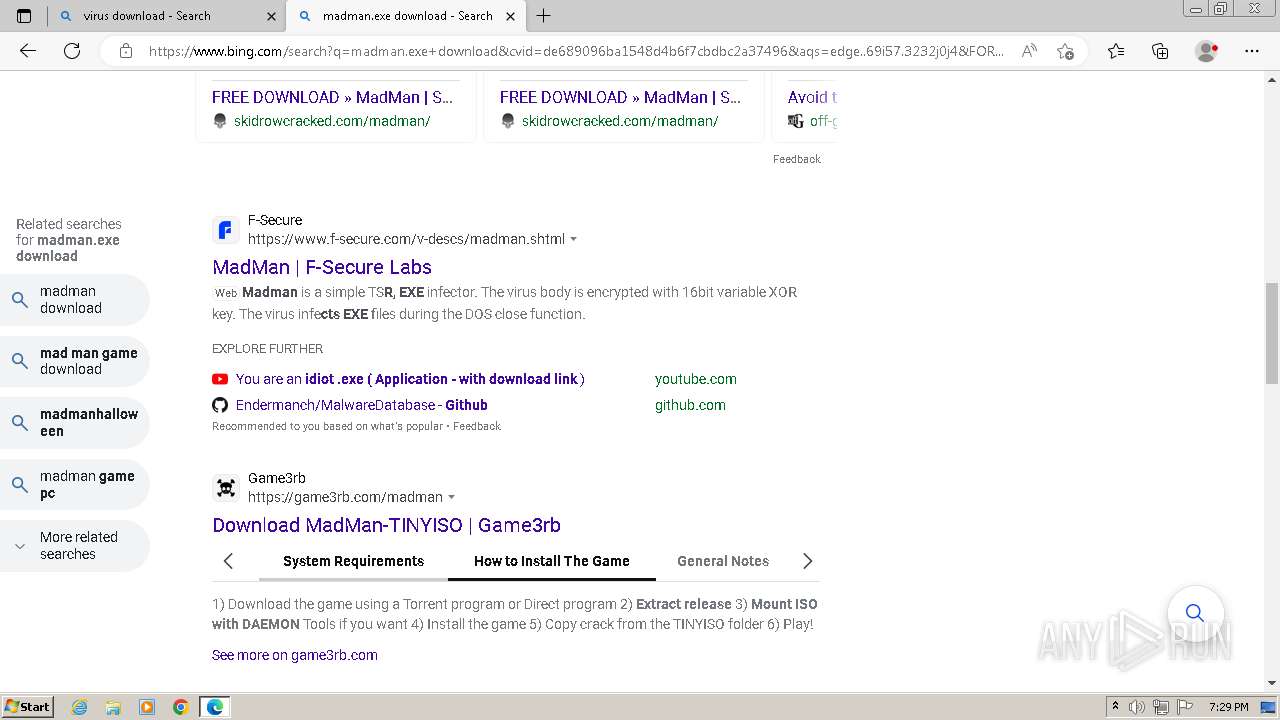The height and width of the screenshot is (720, 1280).
Task: Search related 'mad man game download'
Action: (75, 361)
